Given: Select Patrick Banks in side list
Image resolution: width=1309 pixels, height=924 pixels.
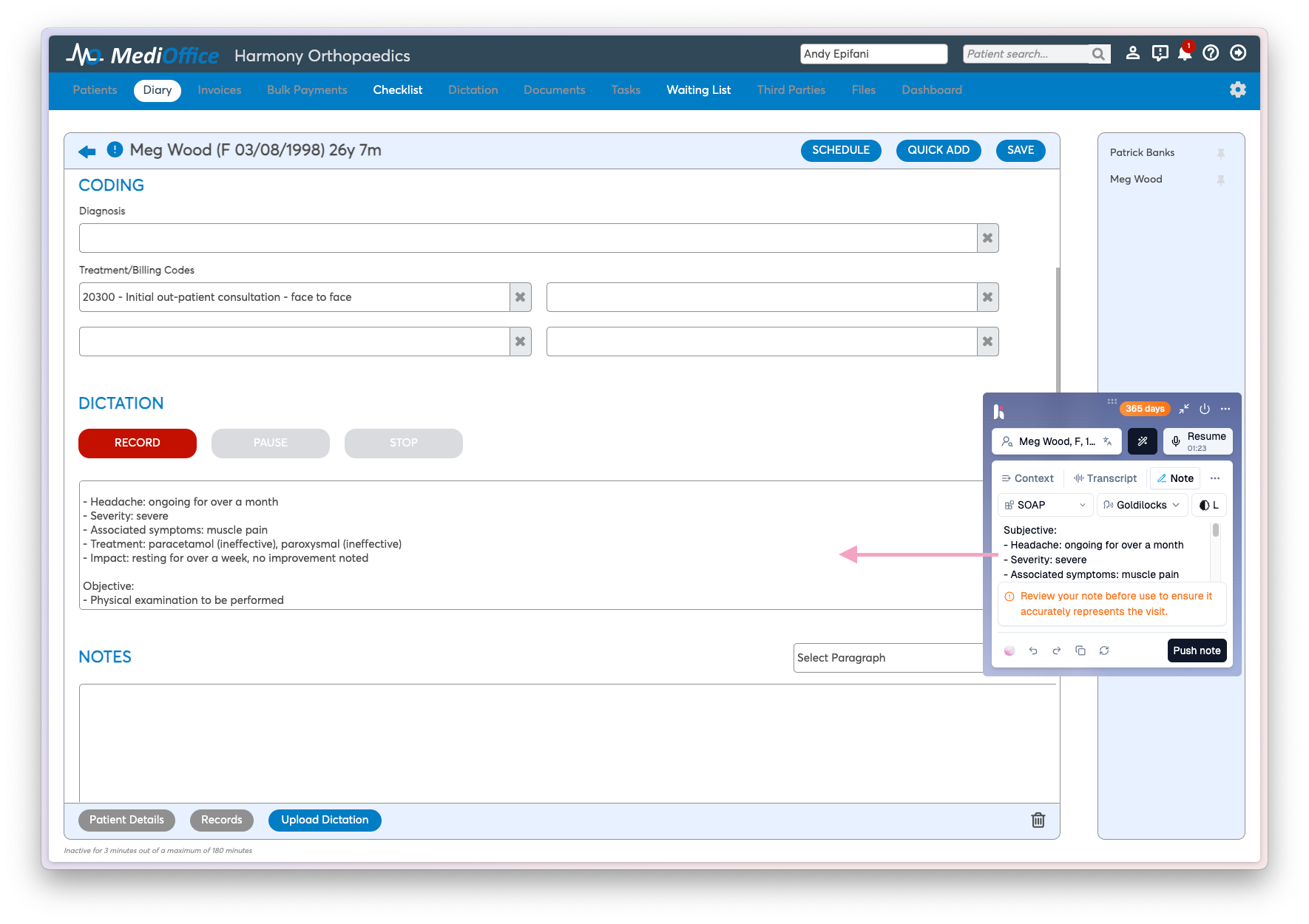Looking at the screenshot, I should point(1142,153).
